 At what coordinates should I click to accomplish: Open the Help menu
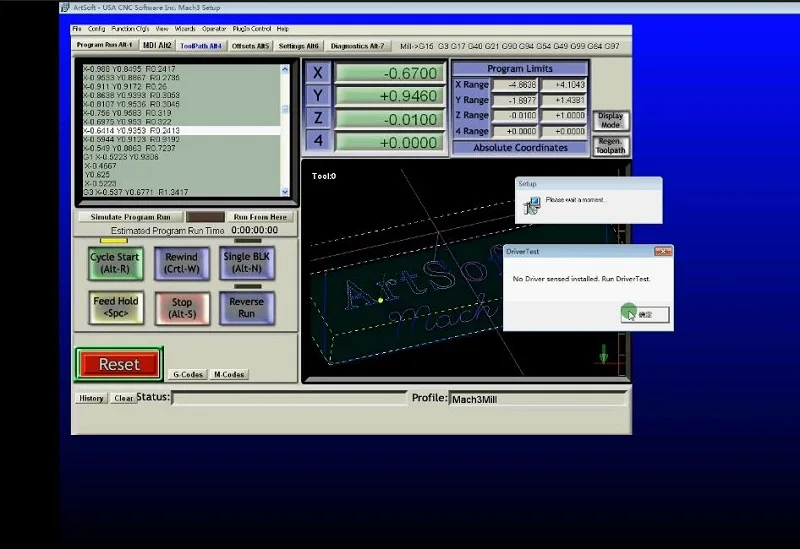[x=282, y=29]
